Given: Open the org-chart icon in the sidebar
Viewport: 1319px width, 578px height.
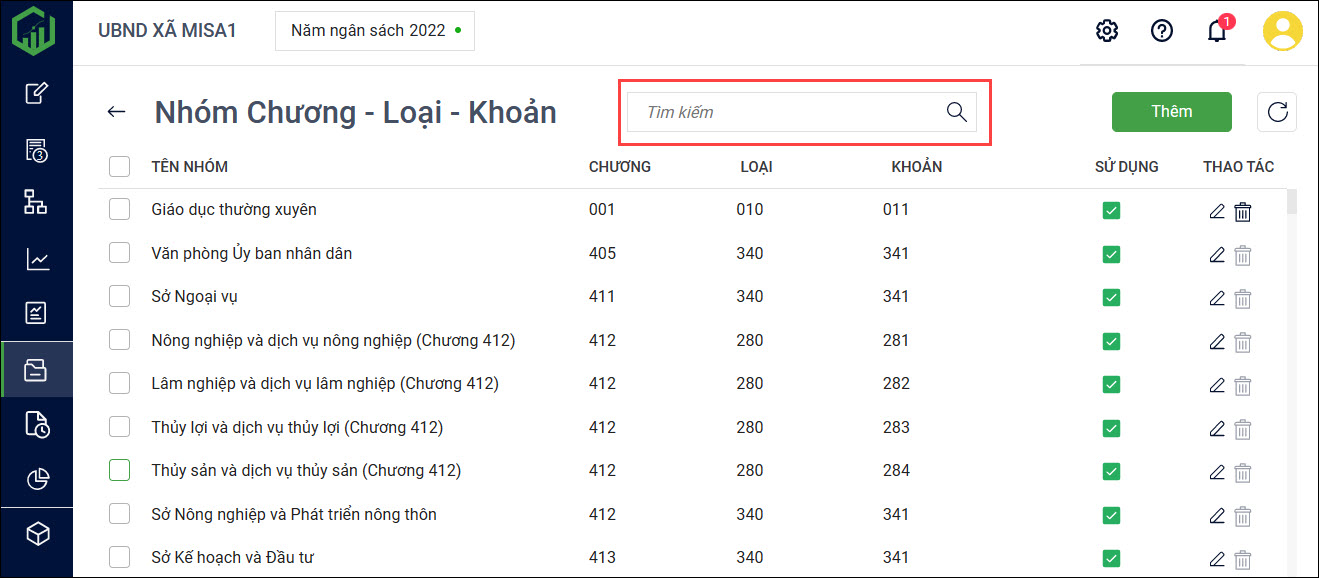Looking at the screenshot, I should click(37, 203).
